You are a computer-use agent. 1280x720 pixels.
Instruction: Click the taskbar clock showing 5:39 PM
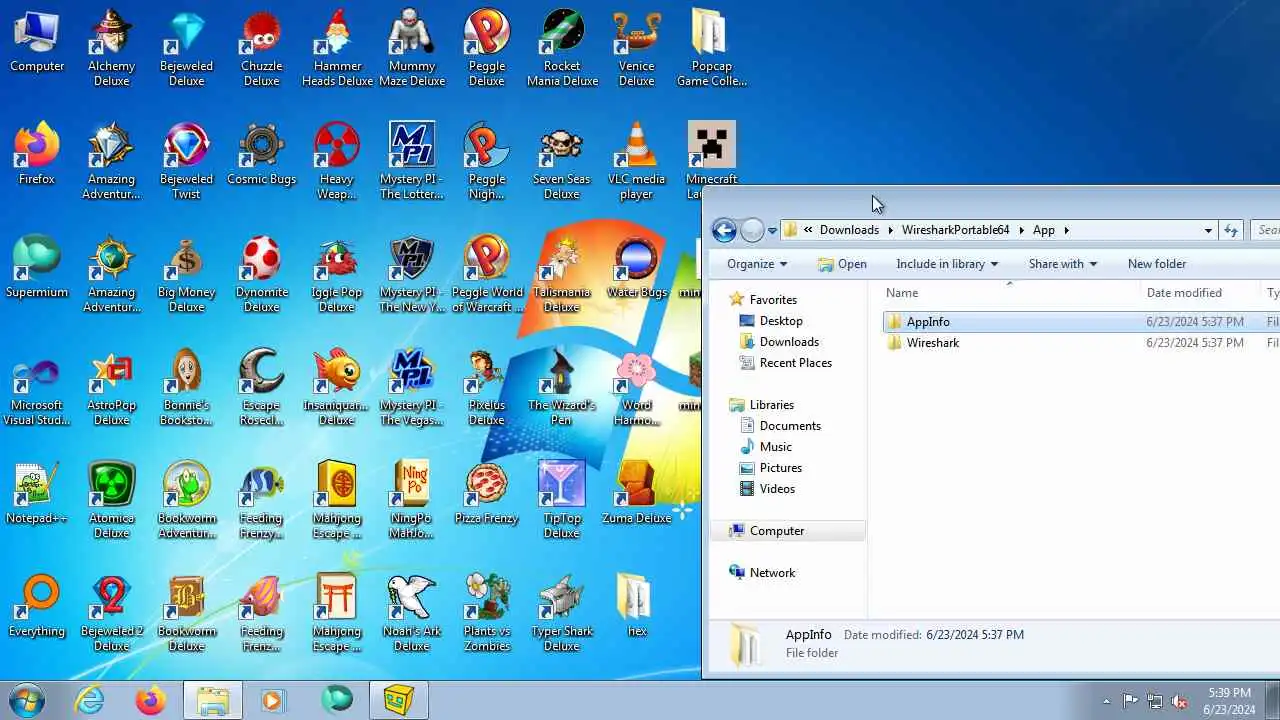(1229, 701)
